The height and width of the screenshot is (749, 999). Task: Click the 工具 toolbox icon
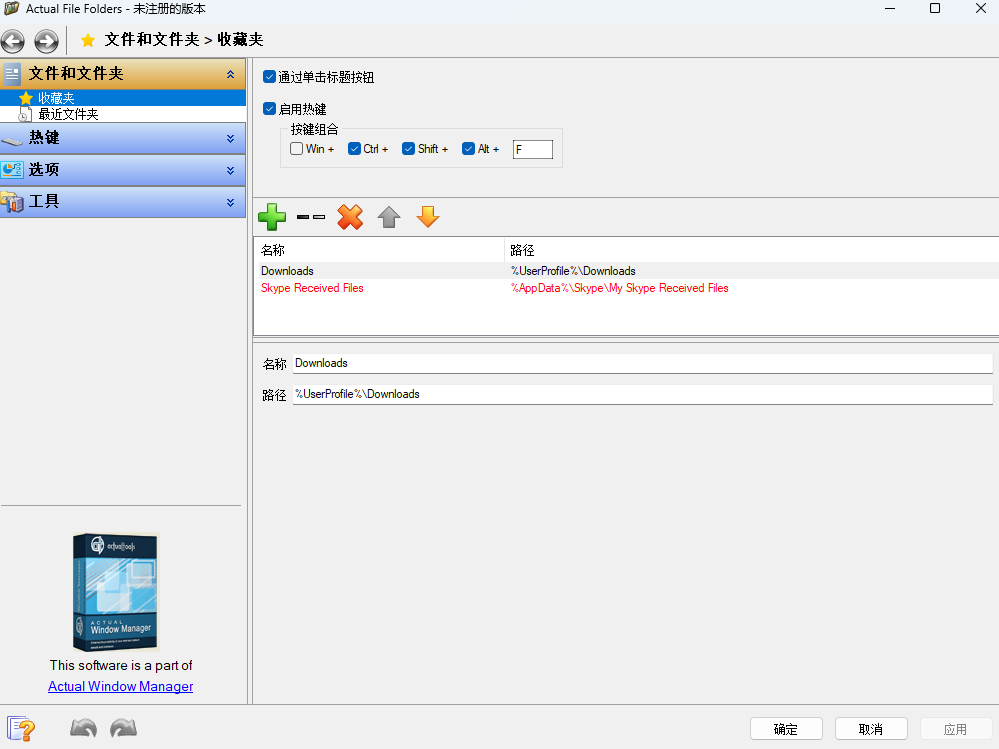click(12, 202)
